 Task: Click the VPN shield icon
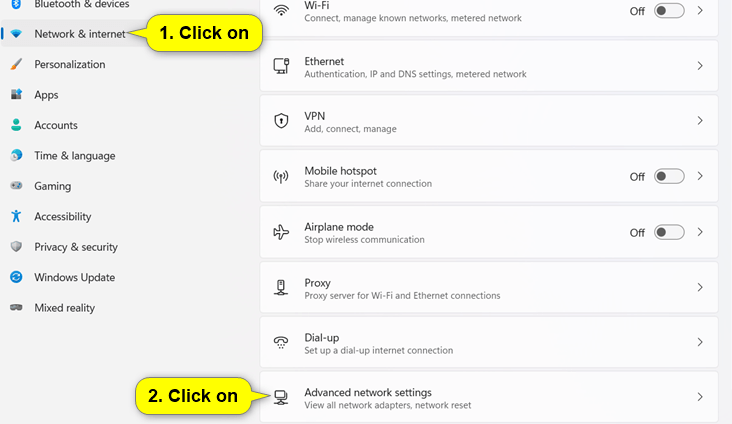[282, 121]
